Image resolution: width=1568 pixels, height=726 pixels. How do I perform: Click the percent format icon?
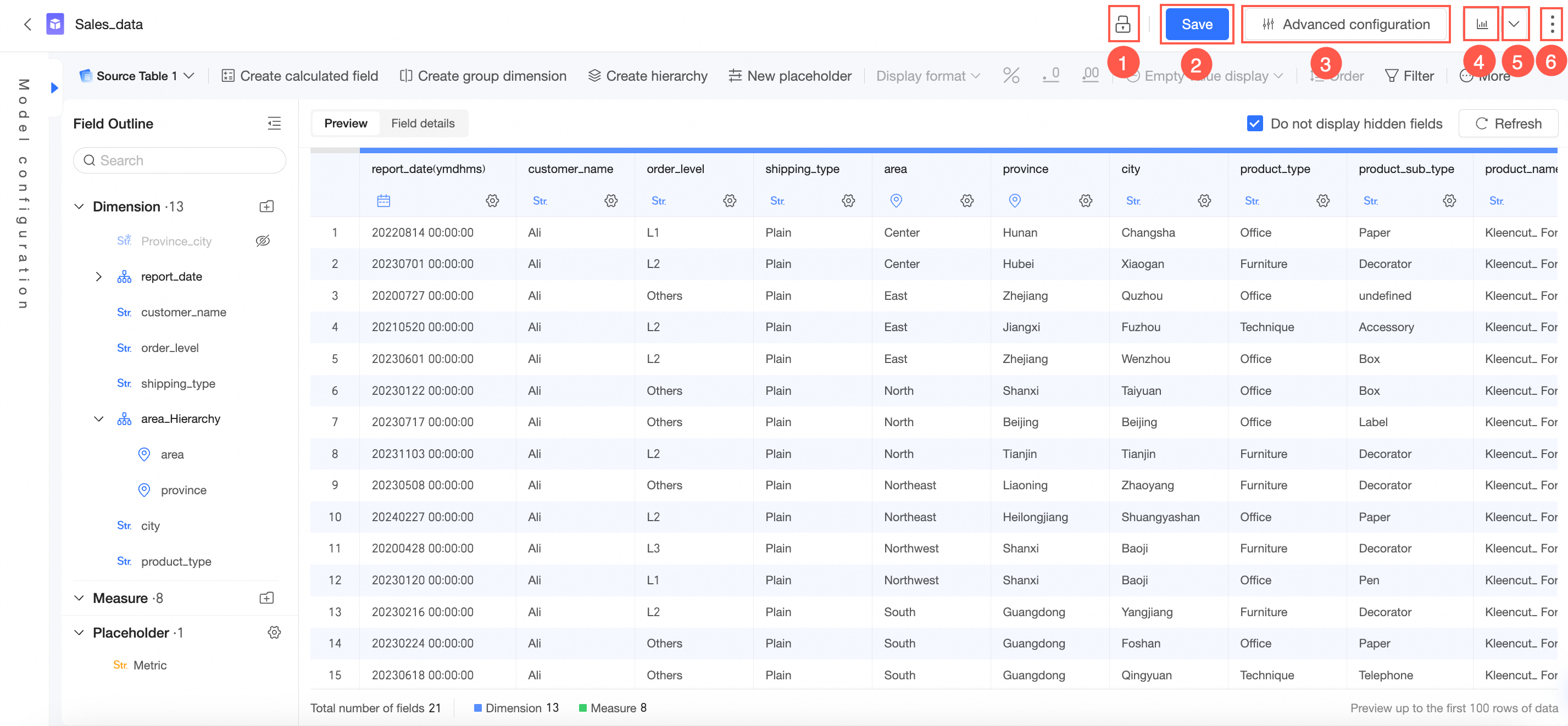pos(1011,75)
